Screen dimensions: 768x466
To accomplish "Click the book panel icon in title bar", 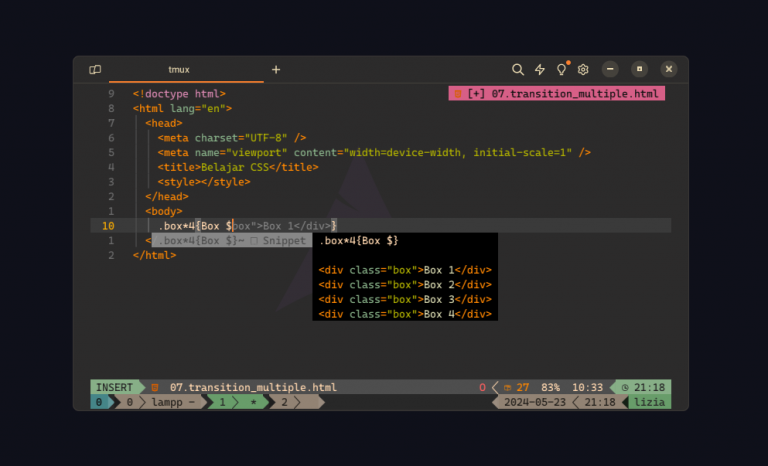I will pyautogui.click(x=95, y=70).
